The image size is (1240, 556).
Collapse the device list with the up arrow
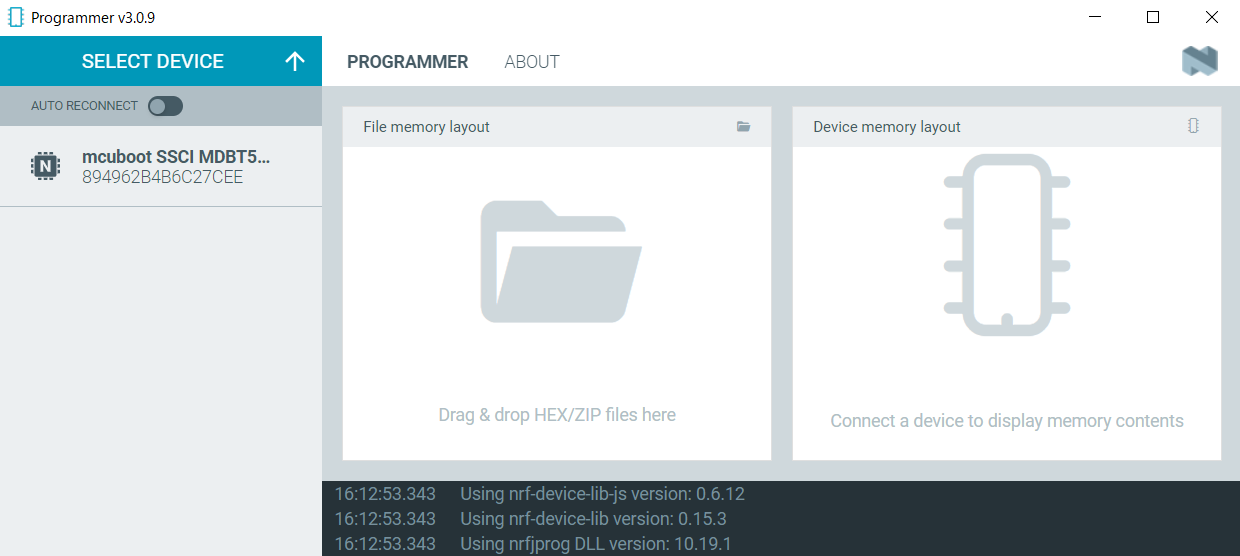point(294,61)
